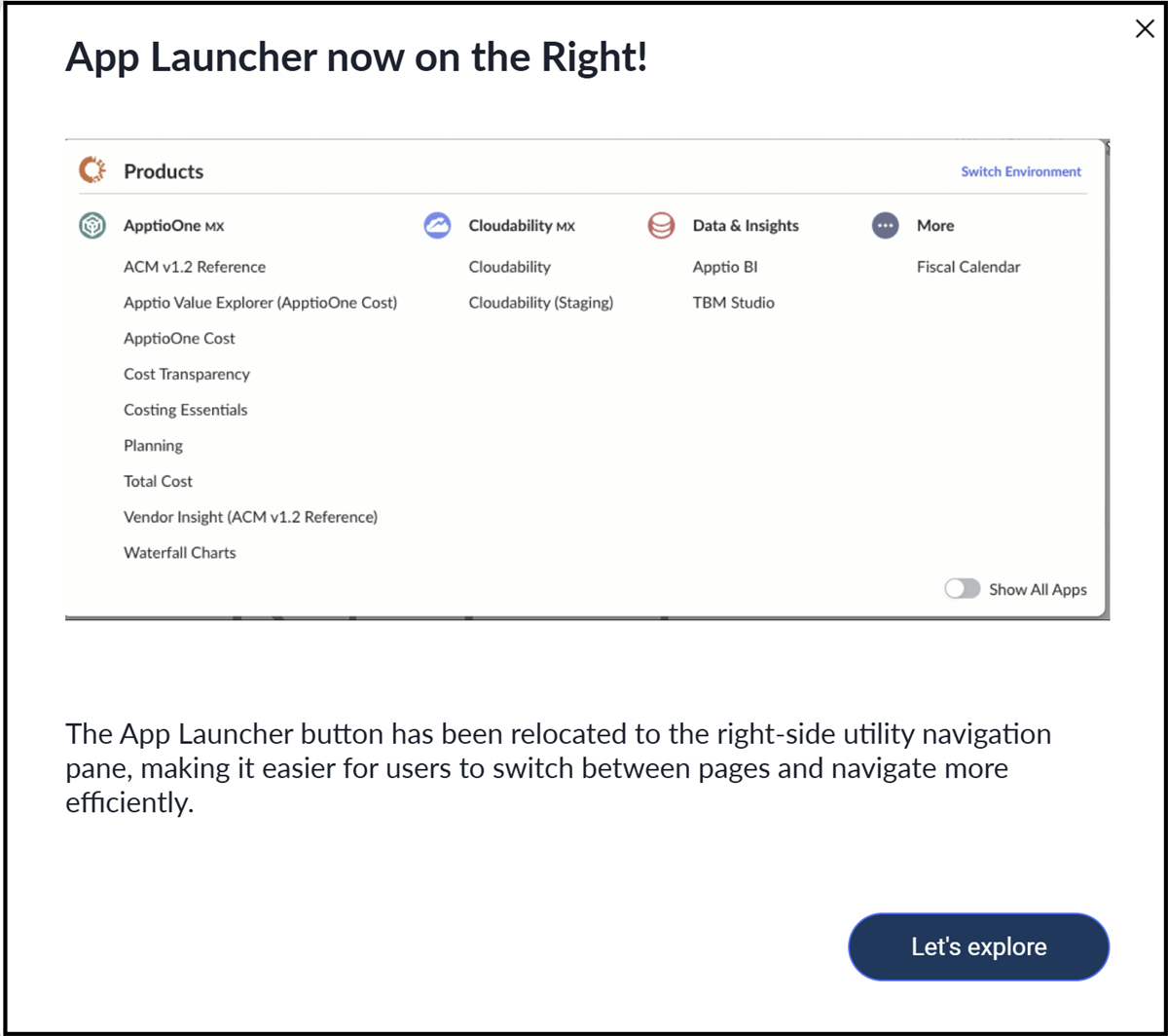The image size is (1168, 1036).
Task: Click the More heading text
Action: tap(935, 226)
